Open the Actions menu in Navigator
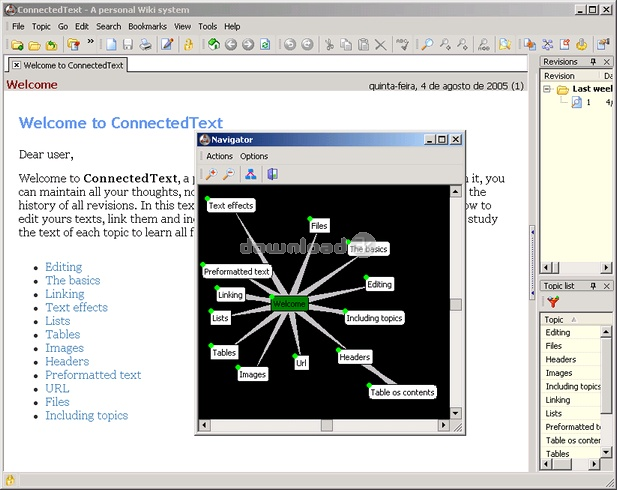 pos(220,156)
